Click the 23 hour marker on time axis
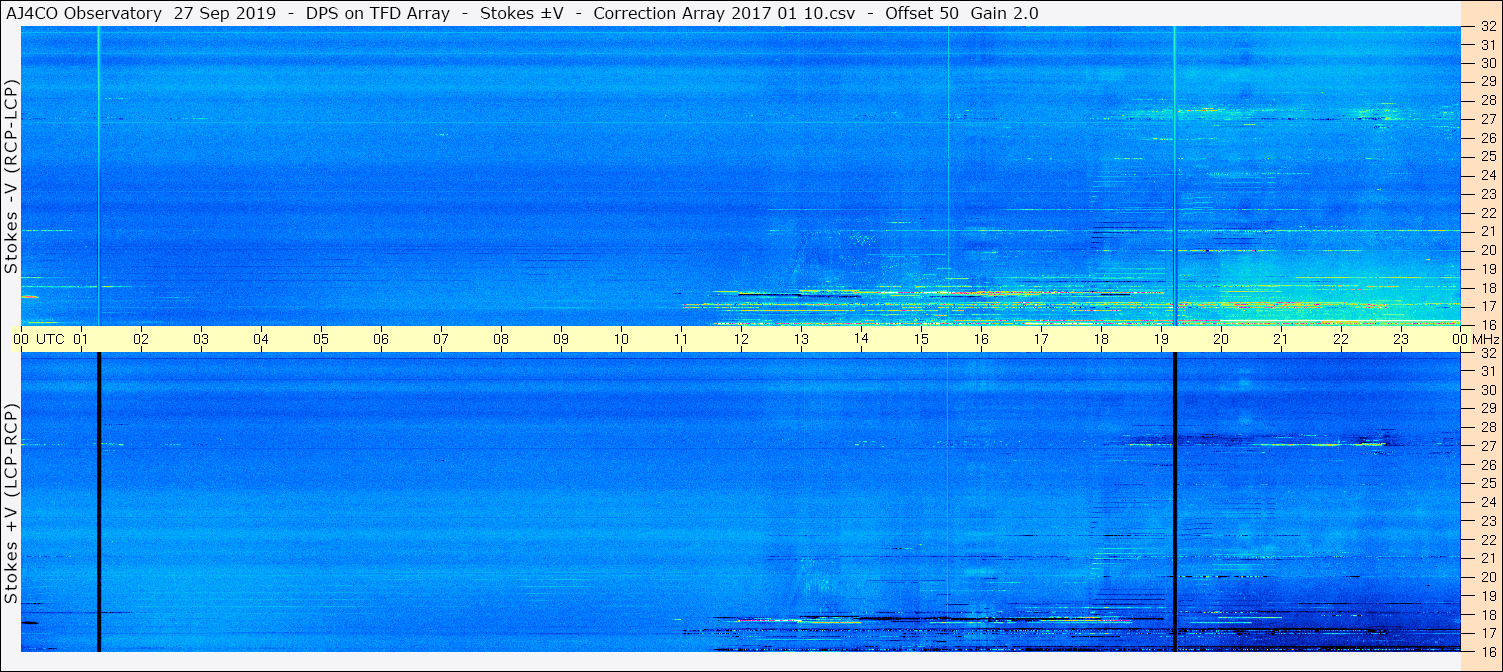The width and height of the screenshot is (1503, 672). click(x=1401, y=339)
